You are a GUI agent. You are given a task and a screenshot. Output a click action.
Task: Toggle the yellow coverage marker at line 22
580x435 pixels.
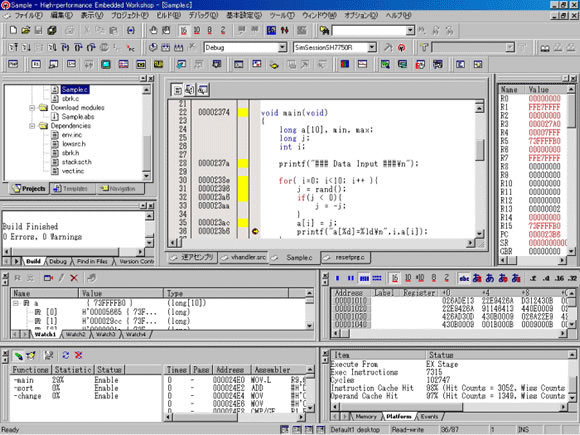243,112
